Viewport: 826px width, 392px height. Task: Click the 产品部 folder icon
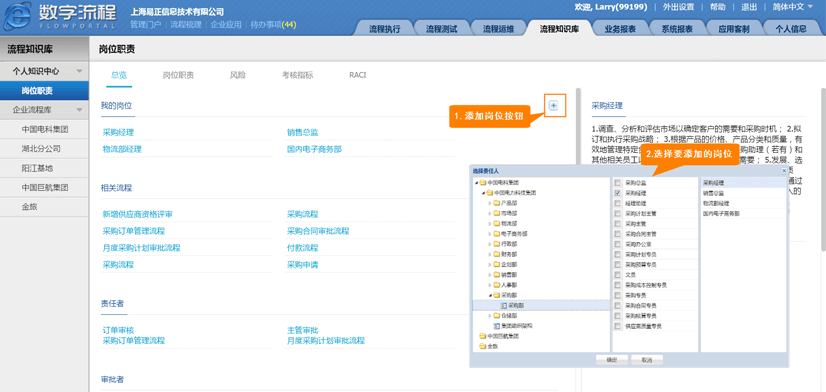coord(496,203)
